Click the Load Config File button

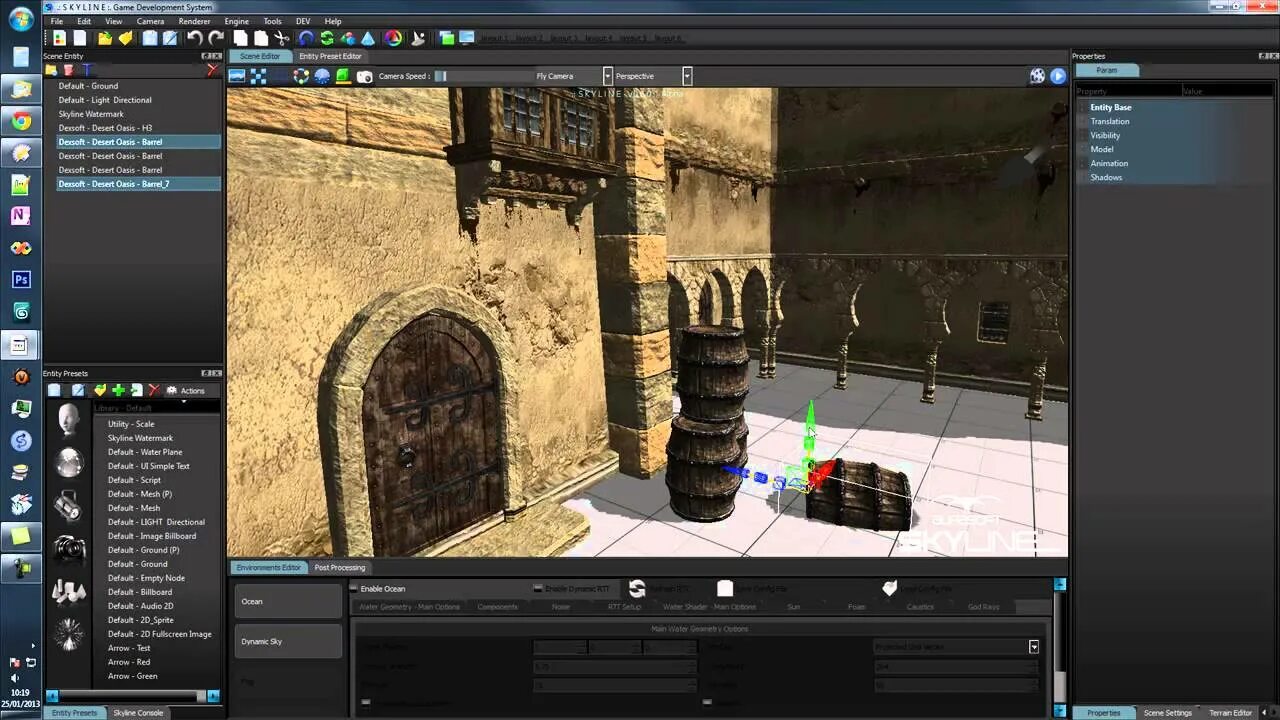[917, 589]
